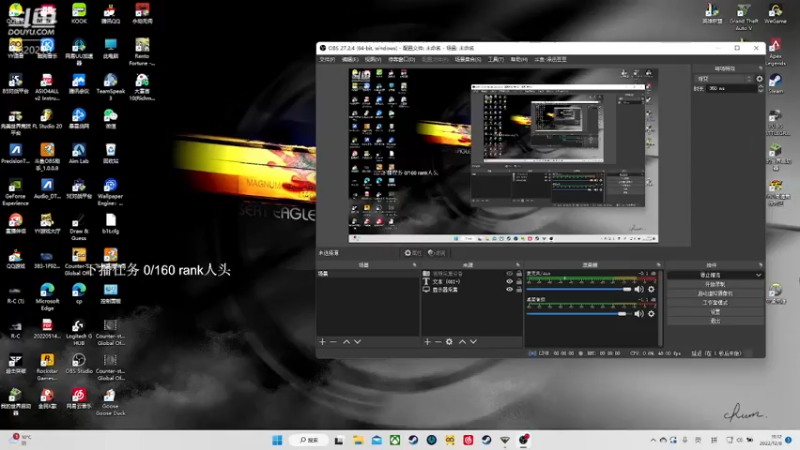The width and height of the screenshot is (800, 450).
Task: Pop out the Audio Mixer dock with float icon
Action: tap(659, 265)
